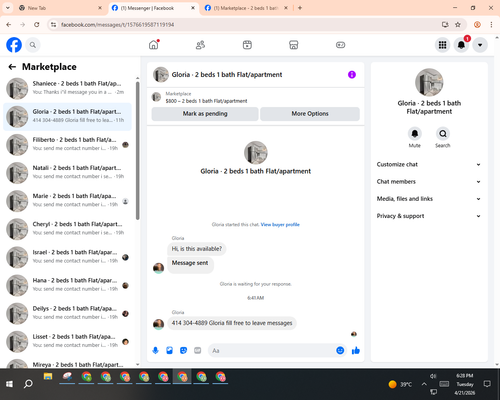
Task: Switch to the Messenger | Facebook tab
Action: (153, 8)
